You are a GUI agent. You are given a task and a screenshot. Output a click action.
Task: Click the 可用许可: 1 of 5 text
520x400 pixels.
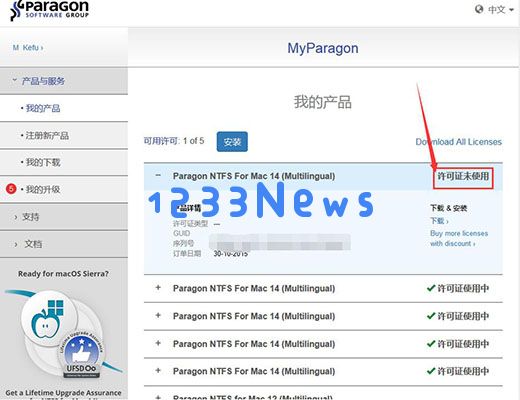(174, 141)
